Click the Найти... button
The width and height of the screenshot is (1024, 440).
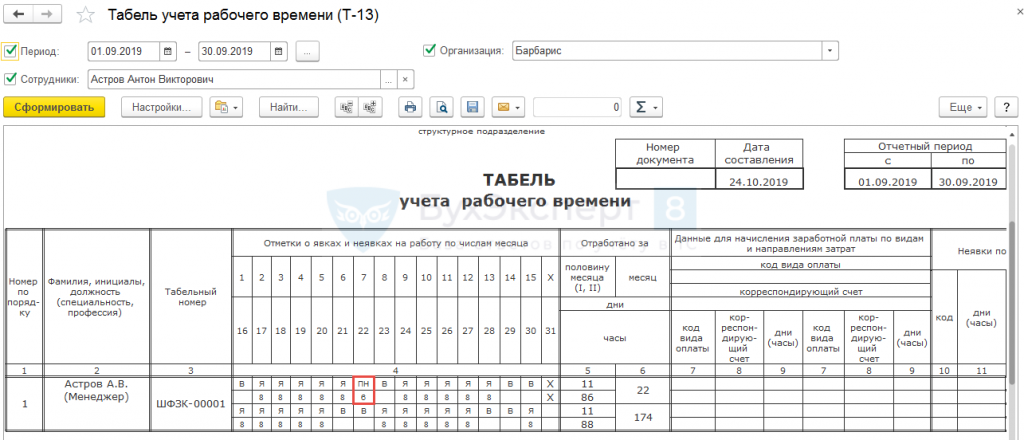click(x=288, y=108)
